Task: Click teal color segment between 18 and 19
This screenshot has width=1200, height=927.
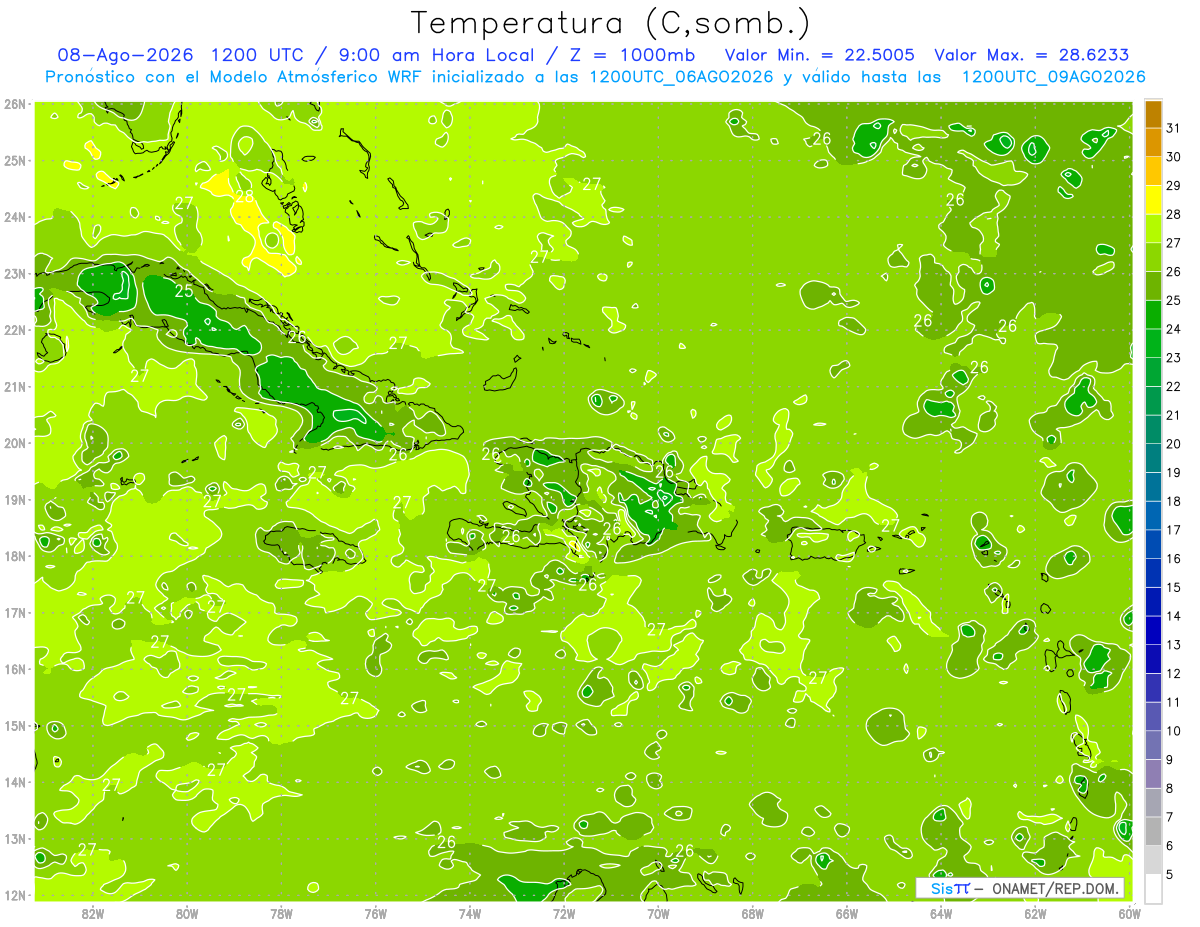Action: 1153,487
